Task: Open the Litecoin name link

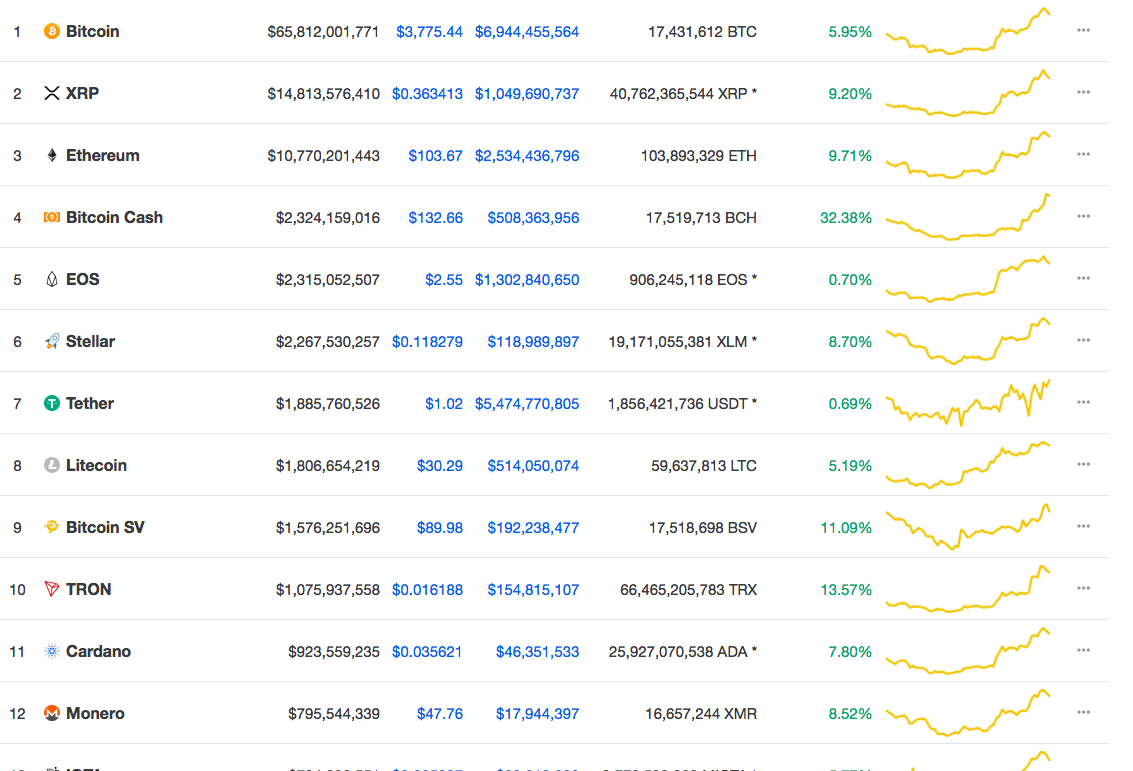Action: [x=96, y=465]
